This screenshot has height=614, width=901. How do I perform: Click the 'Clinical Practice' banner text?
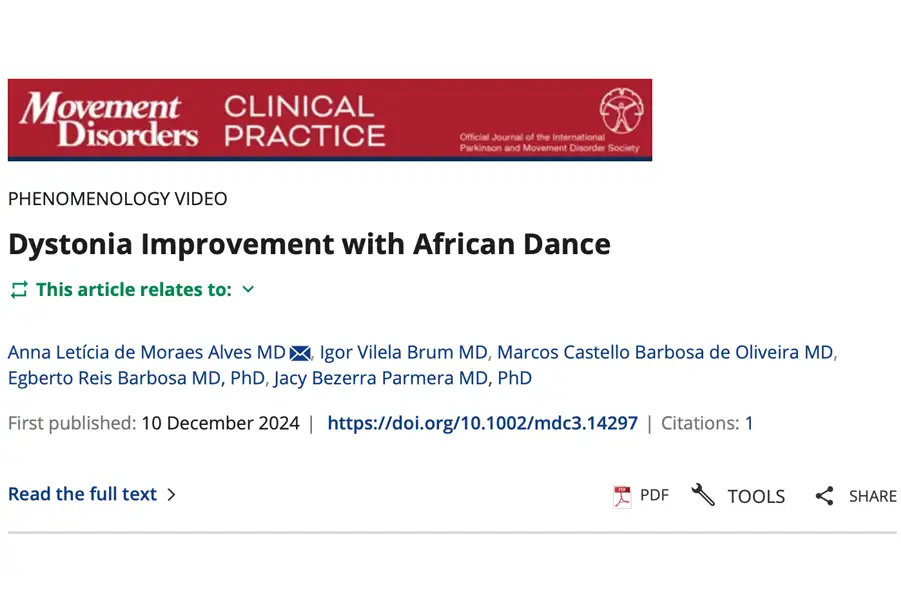(304, 120)
